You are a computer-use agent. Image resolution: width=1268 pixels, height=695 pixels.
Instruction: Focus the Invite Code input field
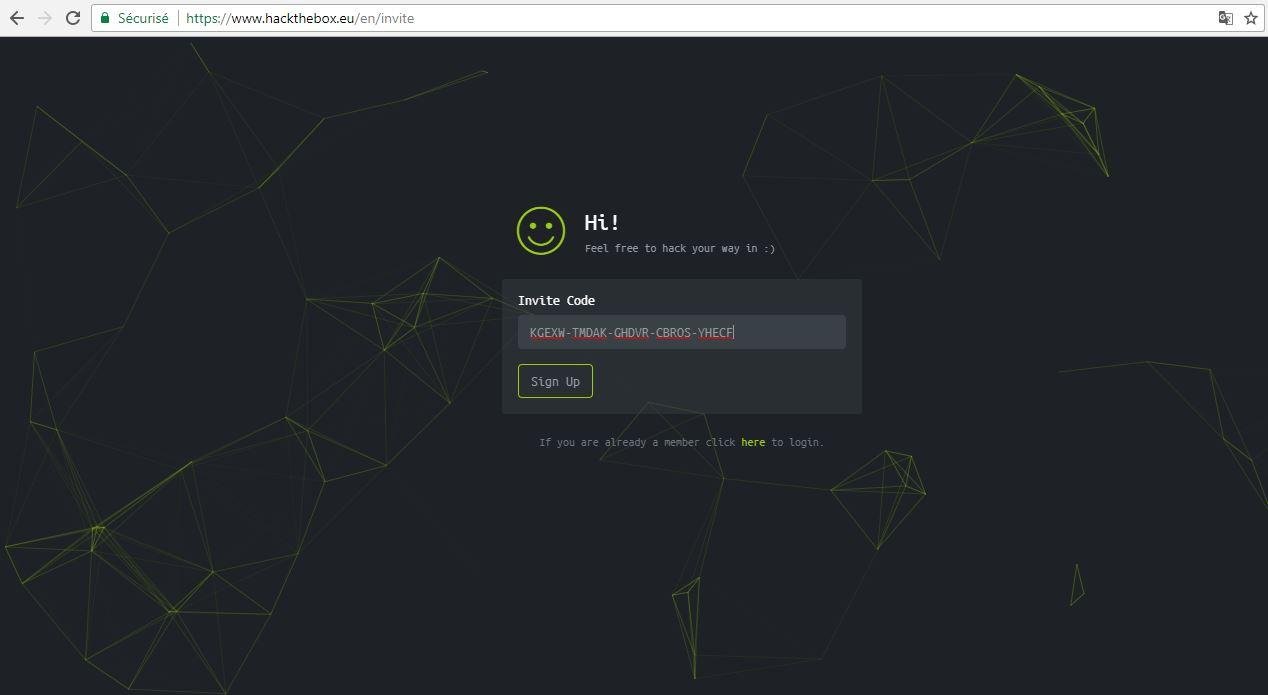coord(682,332)
